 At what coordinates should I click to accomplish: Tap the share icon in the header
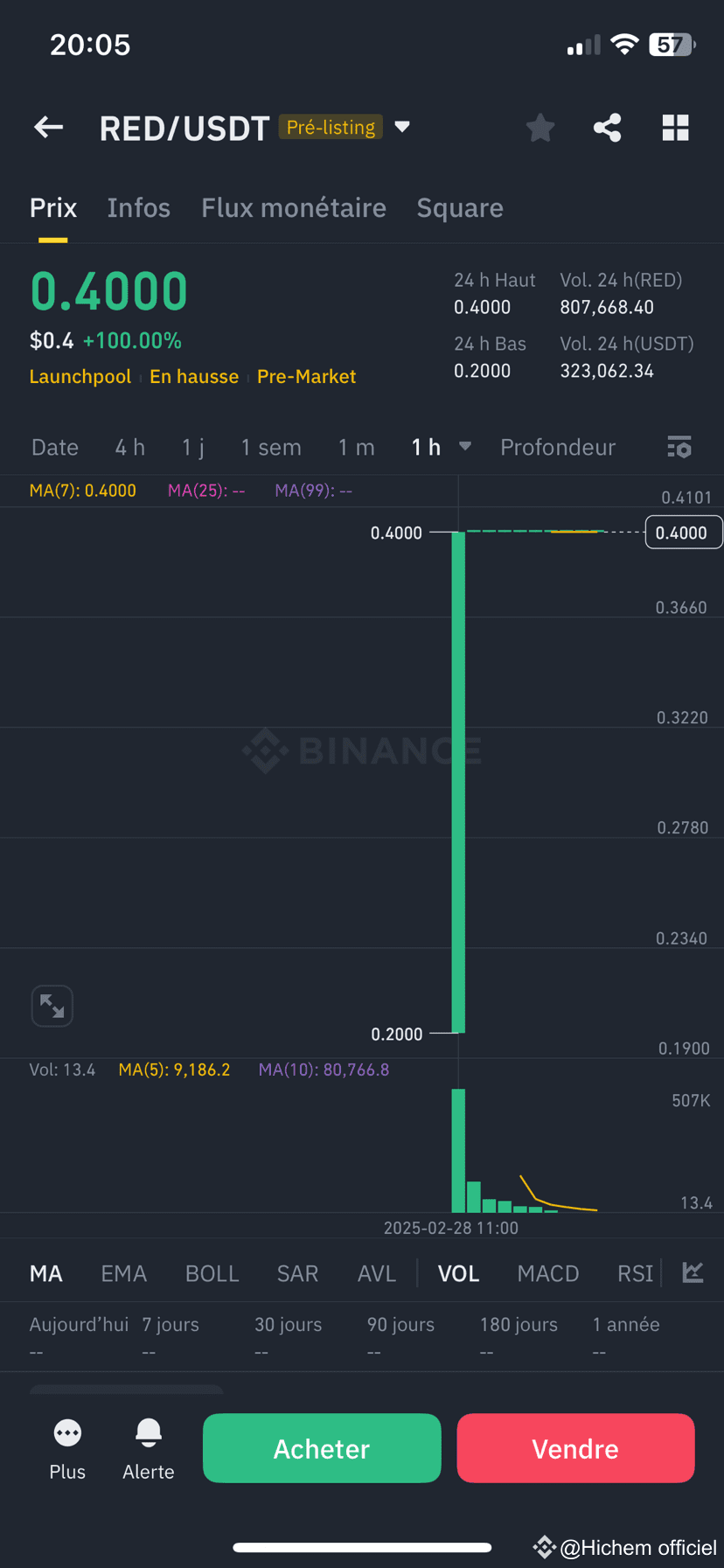pos(607,127)
